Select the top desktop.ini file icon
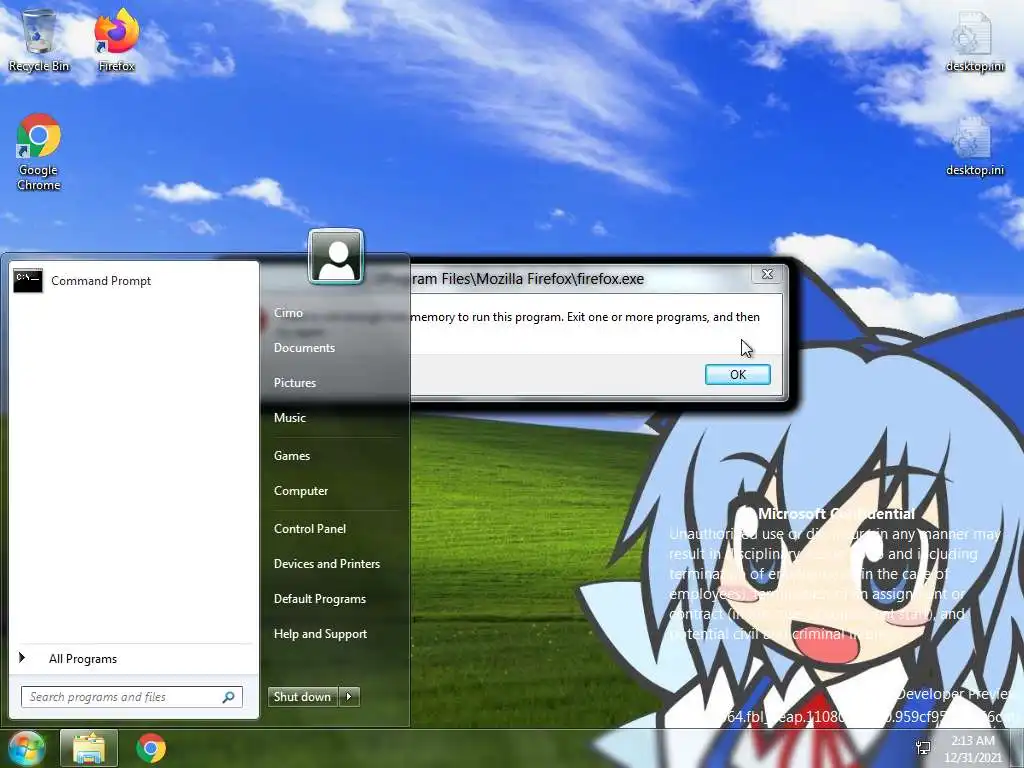 tap(974, 40)
